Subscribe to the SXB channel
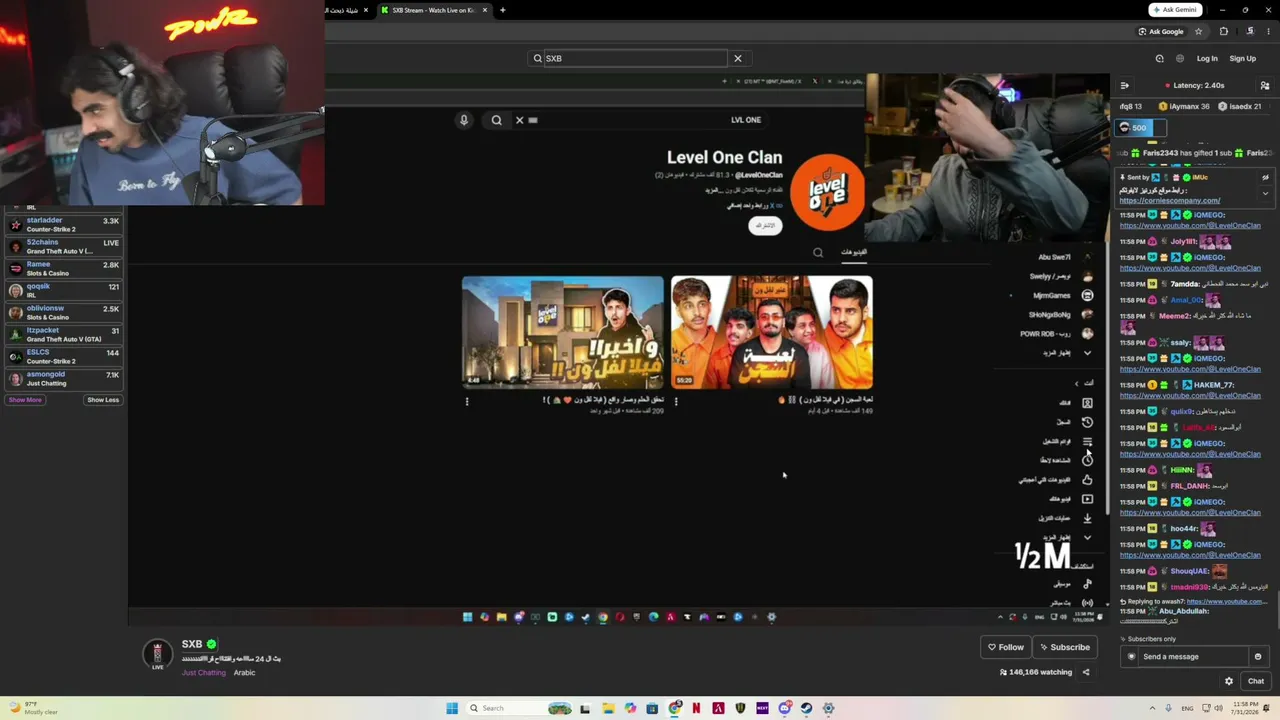Image resolution: width=1280 pixels, height=720 pixels. 1063,647
